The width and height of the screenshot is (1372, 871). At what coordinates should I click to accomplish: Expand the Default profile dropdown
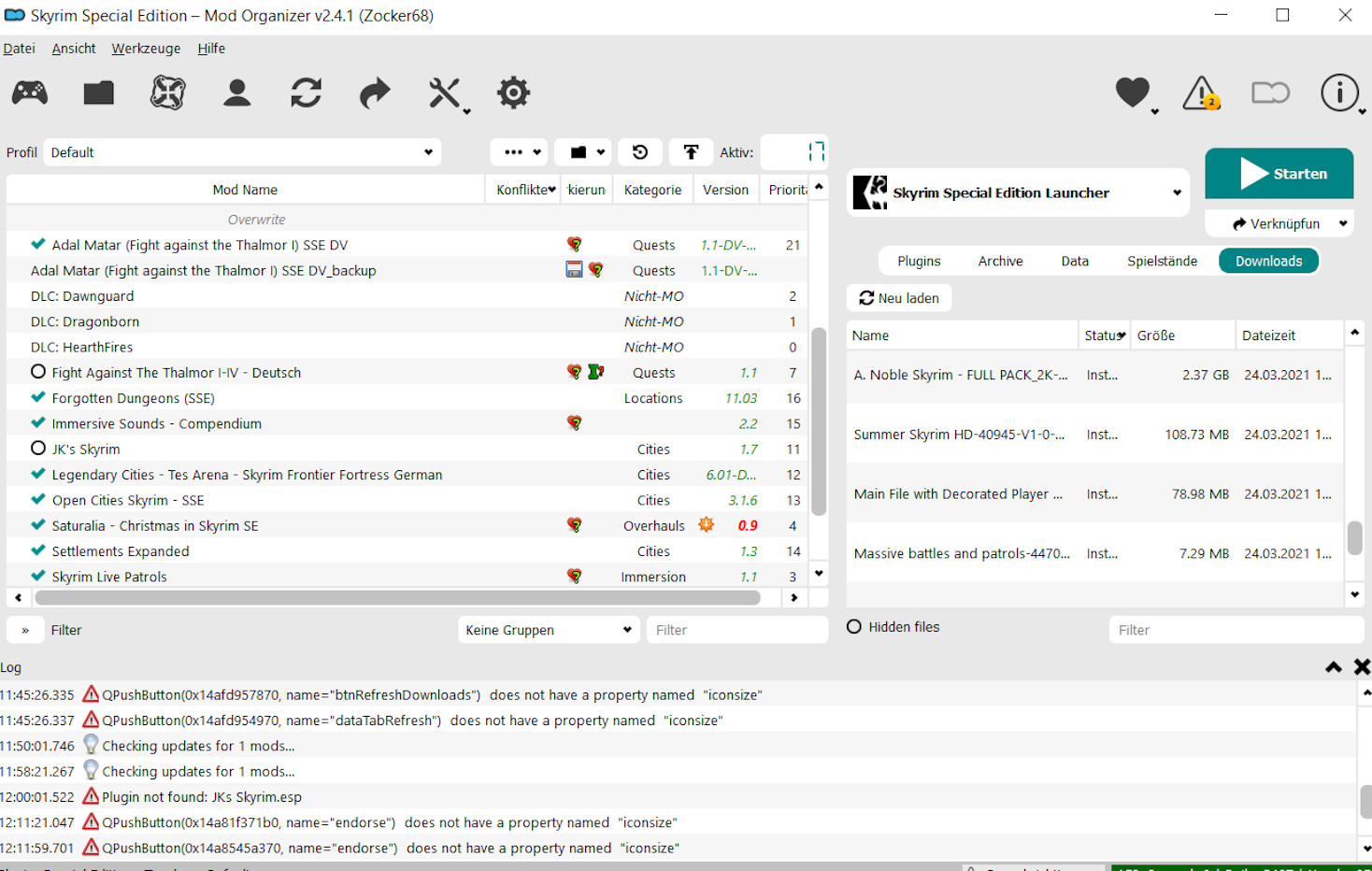coord(242,152)
